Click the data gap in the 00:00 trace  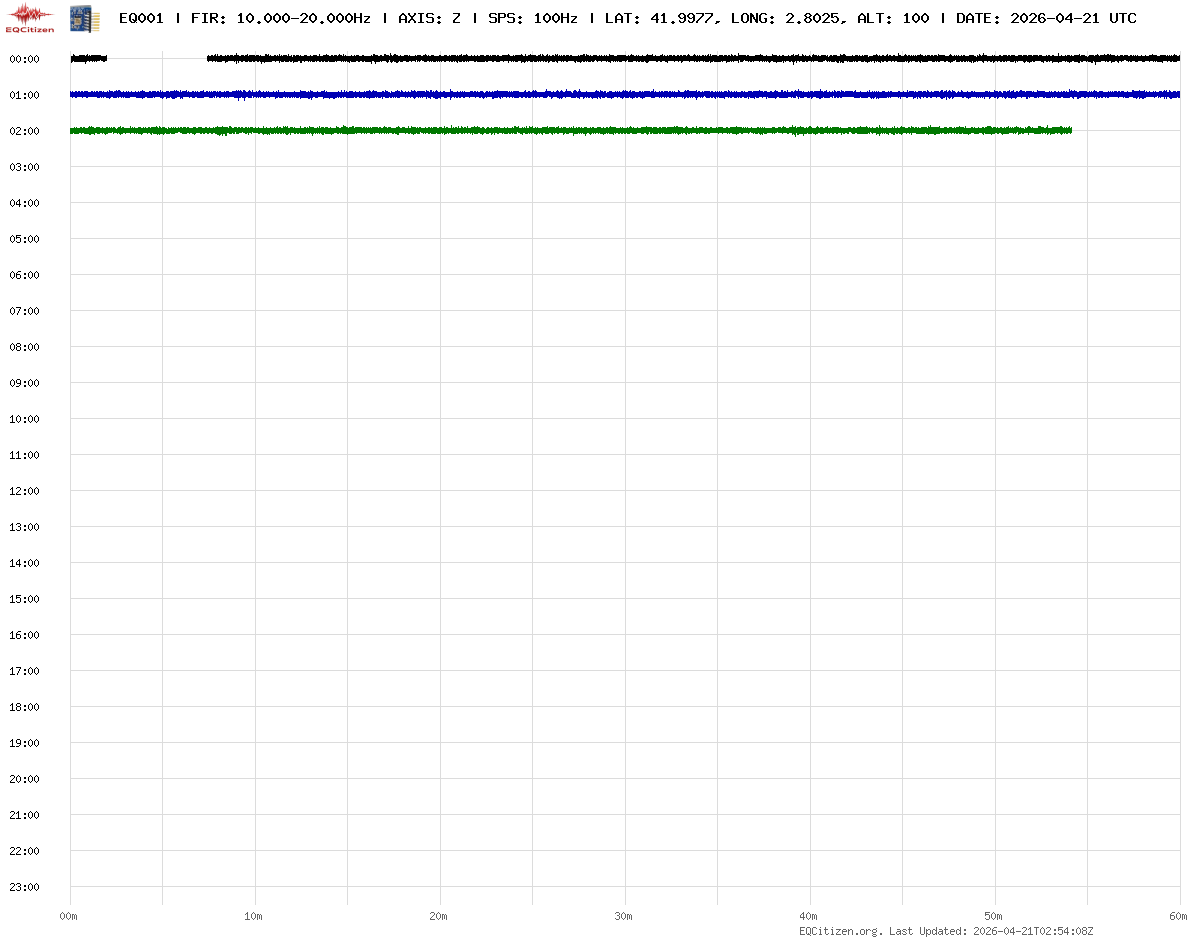tap(156, 59)
